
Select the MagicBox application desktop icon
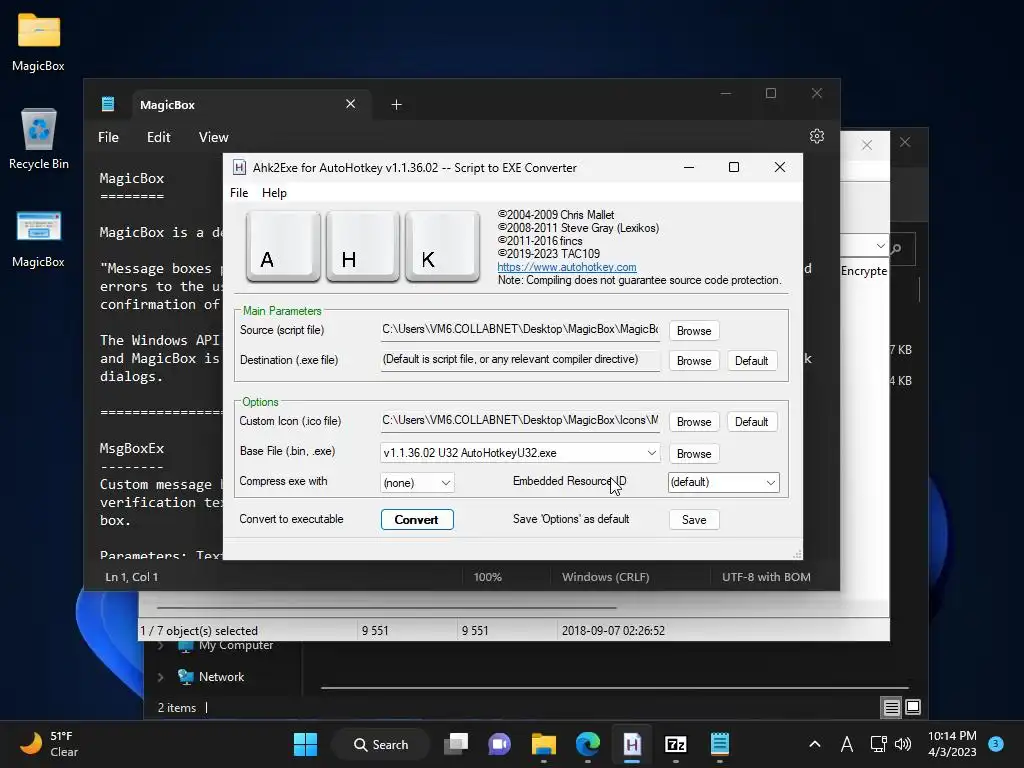click(x=39, y=239)
